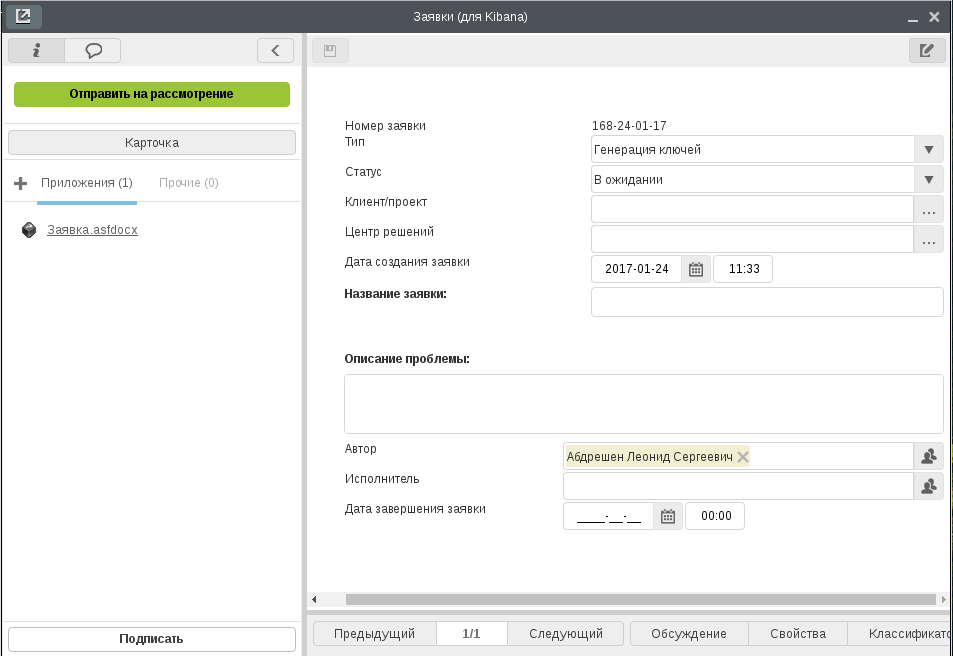
Task: Open the Свойства tab
Action: coord(797,634)
